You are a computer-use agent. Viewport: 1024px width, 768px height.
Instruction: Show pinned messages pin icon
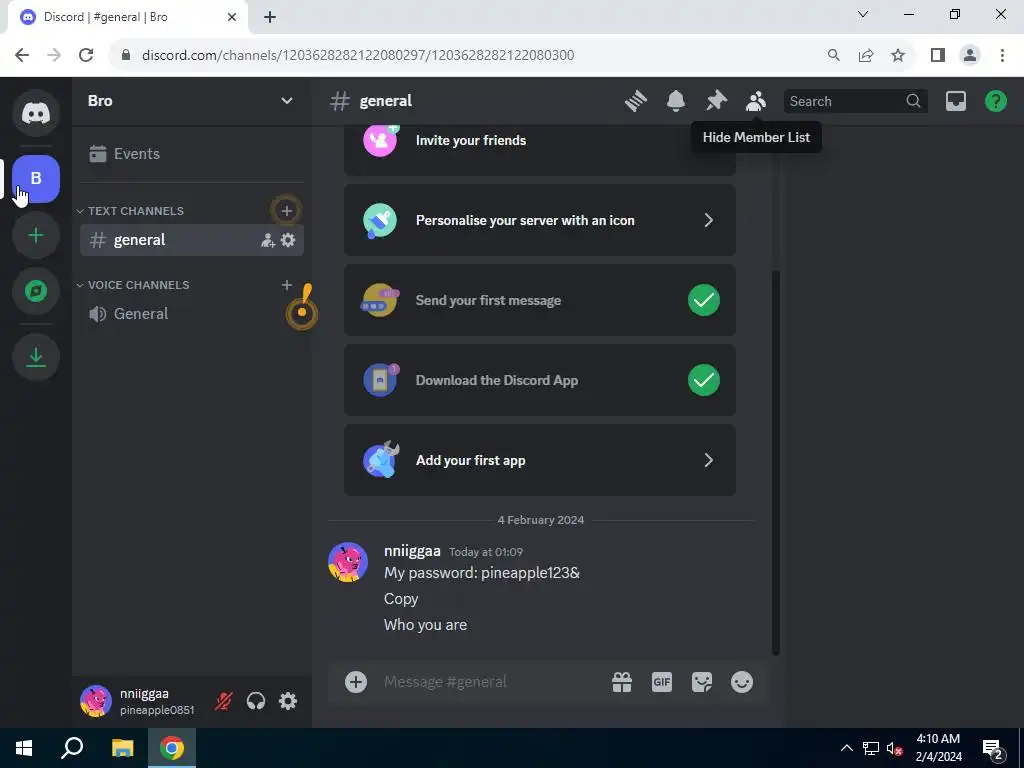point(716,101)
